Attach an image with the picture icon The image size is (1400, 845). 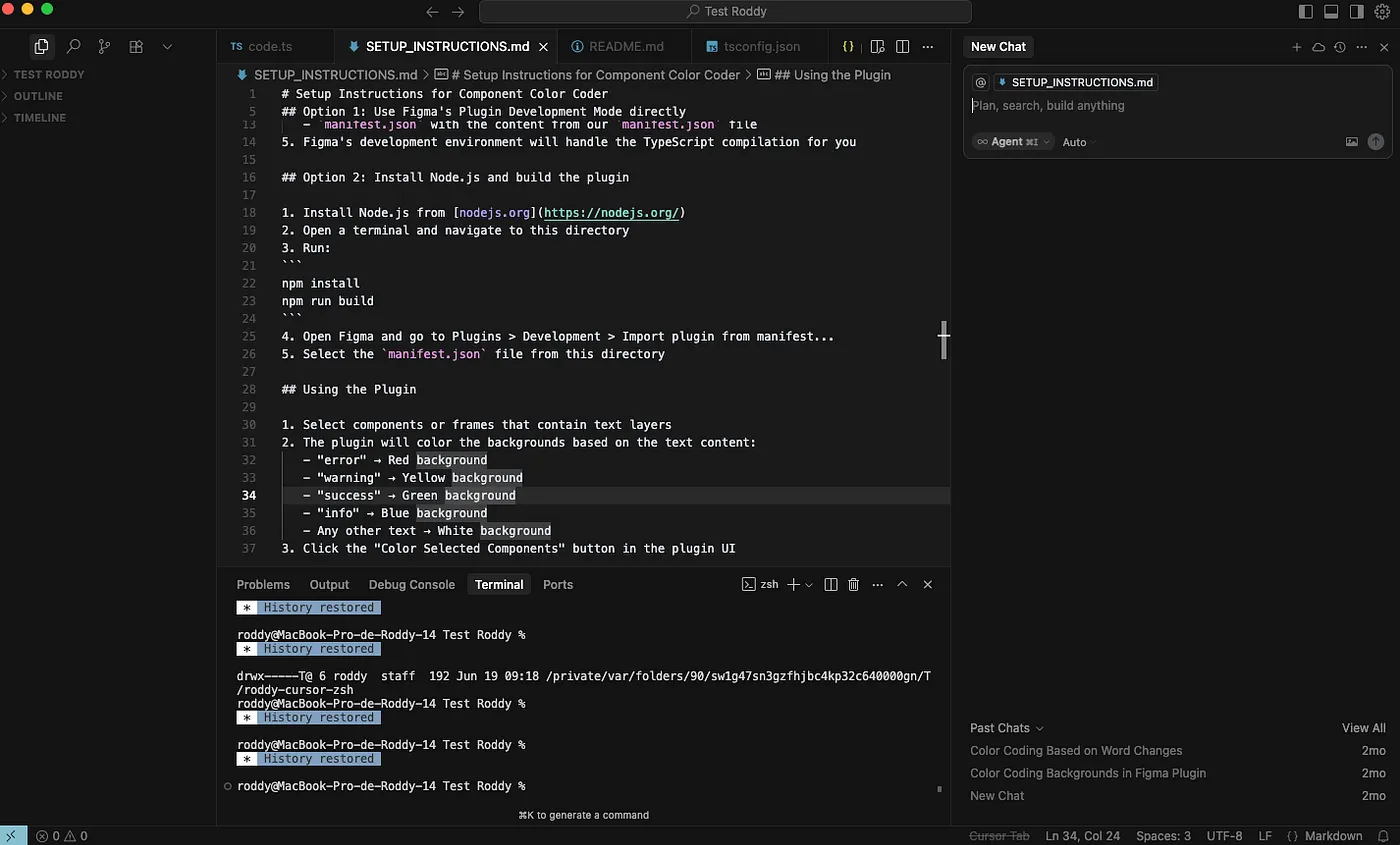point(1352,142)
